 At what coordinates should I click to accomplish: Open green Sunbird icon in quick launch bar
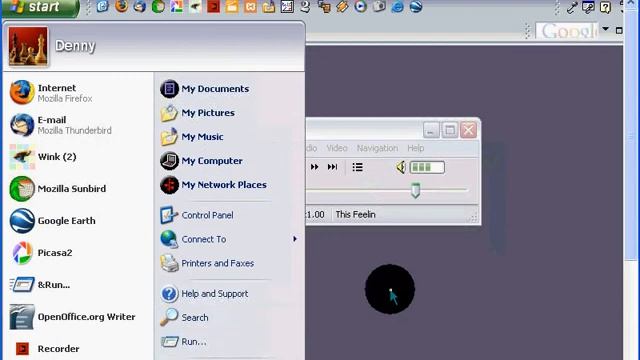click(158, 6)
